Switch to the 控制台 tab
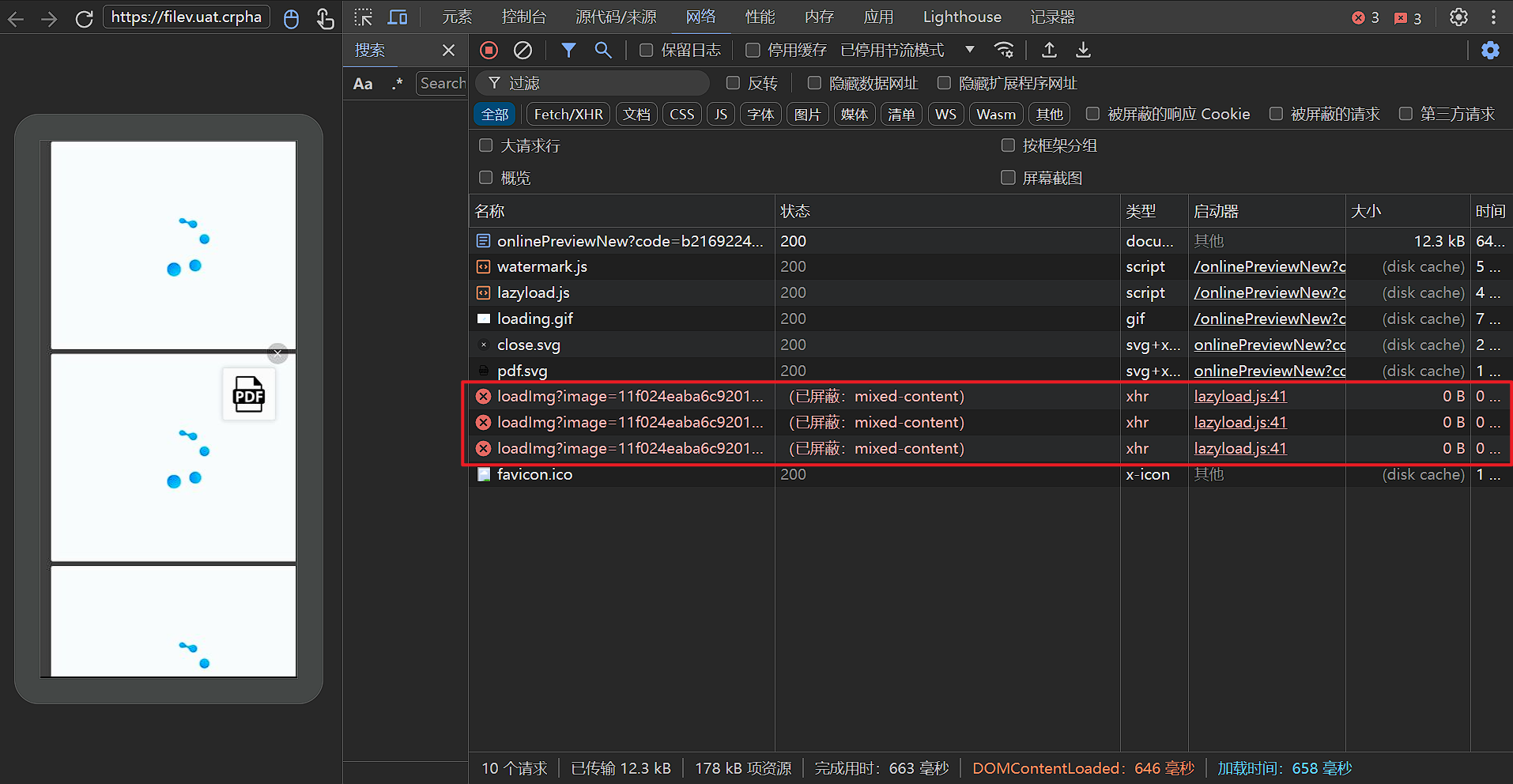Screen dimensions: 1513x784 [x=524, y=17]
